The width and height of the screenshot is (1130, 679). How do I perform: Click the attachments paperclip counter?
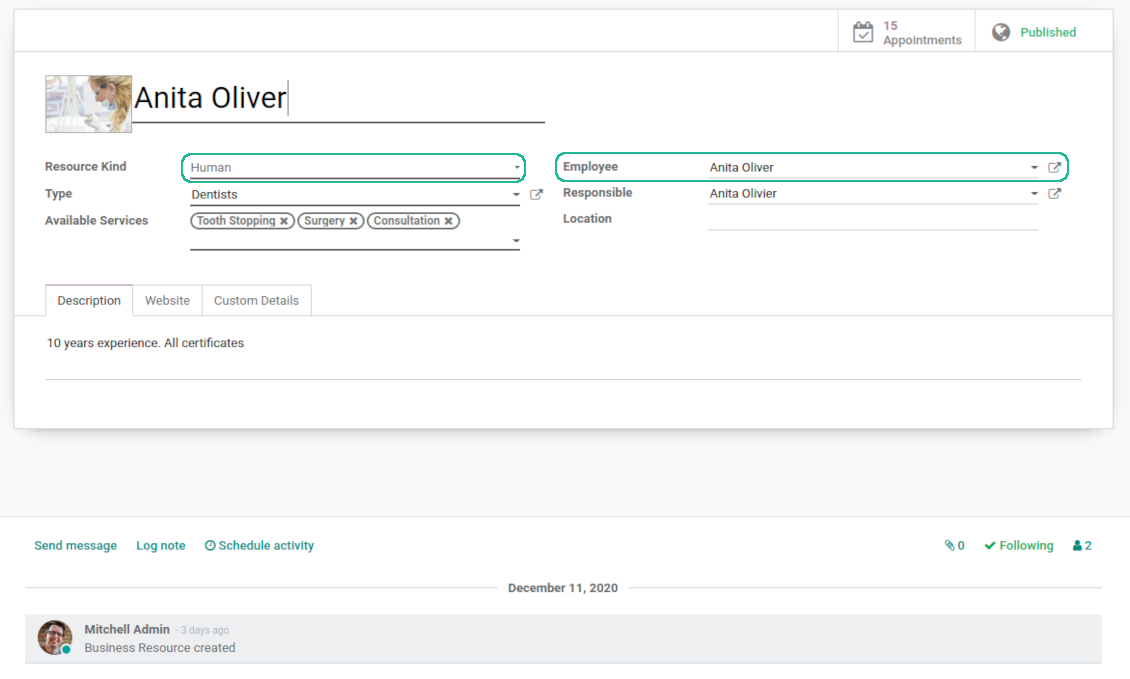954,546
